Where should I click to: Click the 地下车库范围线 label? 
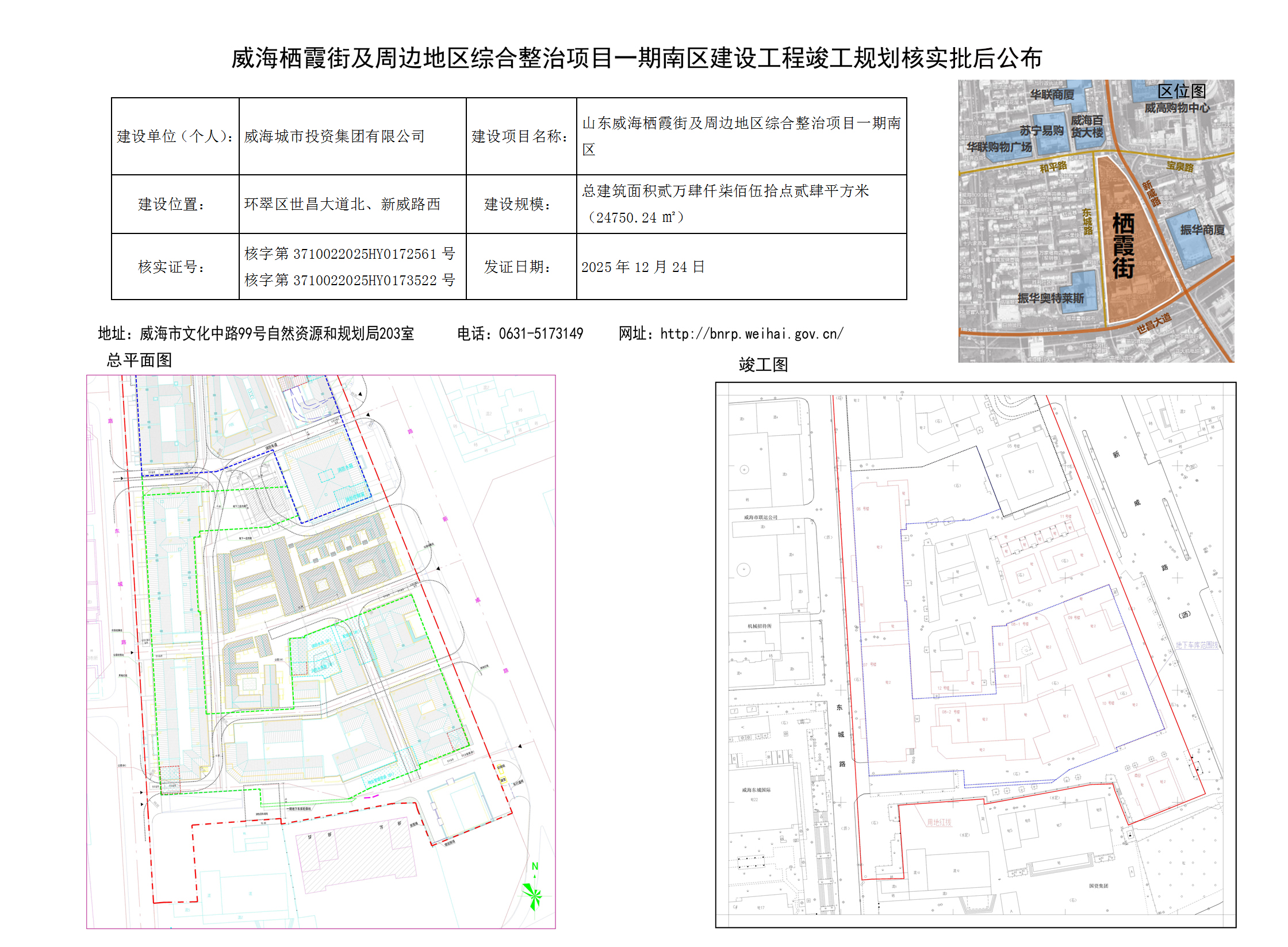tap(1197, 645)
